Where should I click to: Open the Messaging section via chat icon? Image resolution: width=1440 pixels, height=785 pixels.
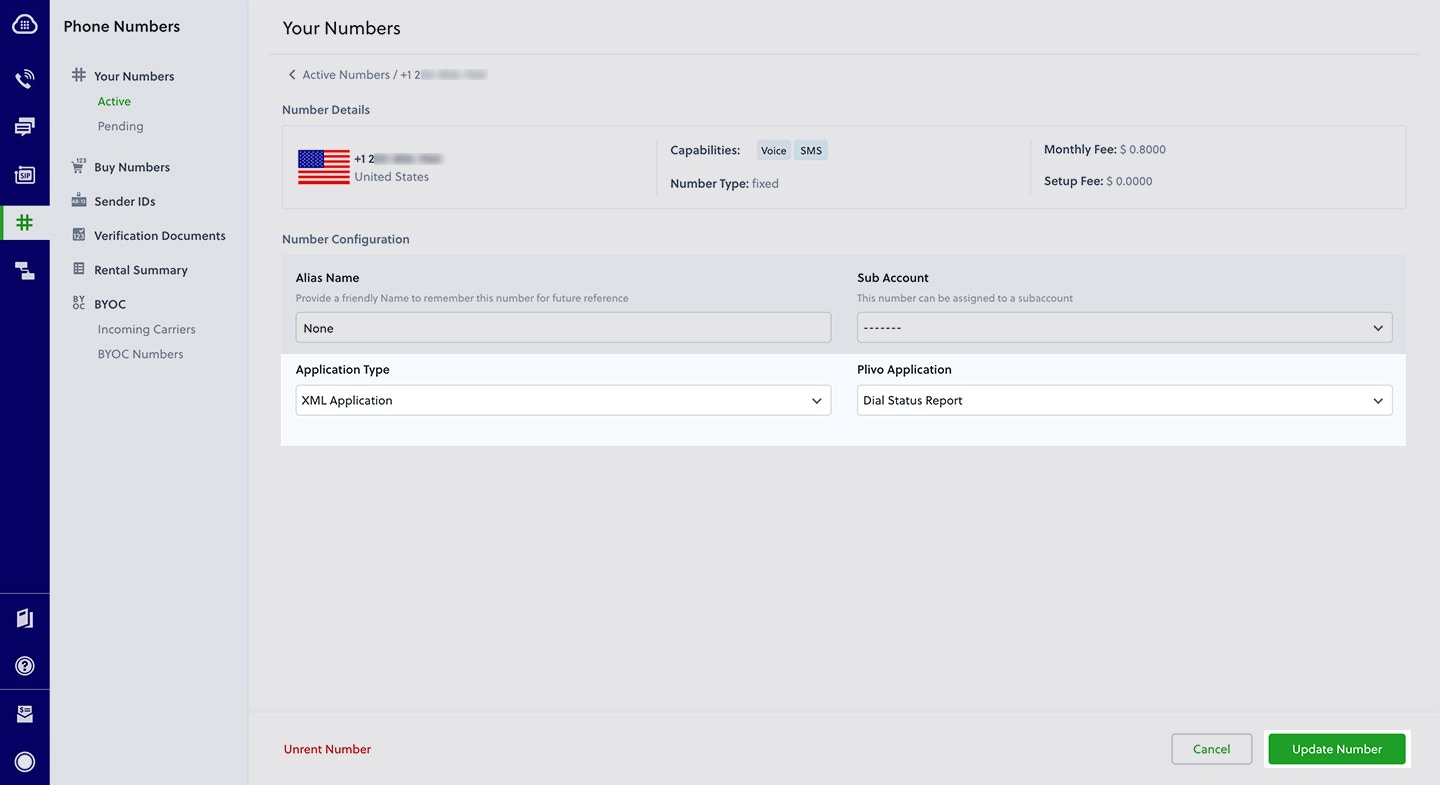point(24,125)
